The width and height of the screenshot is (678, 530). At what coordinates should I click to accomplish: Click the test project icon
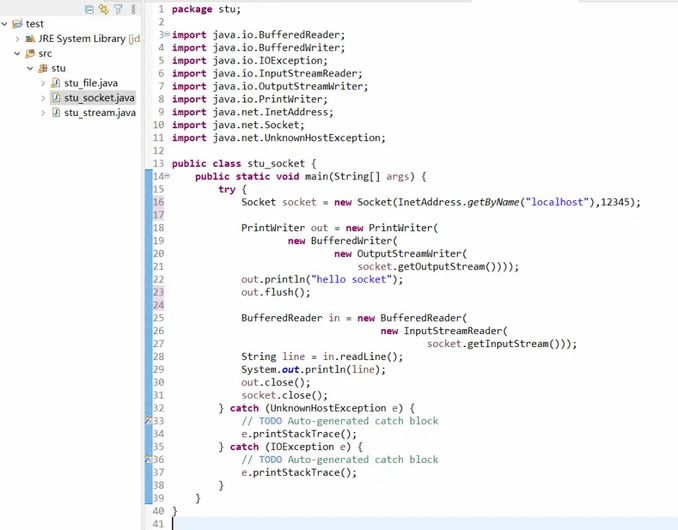click(17, 23)
